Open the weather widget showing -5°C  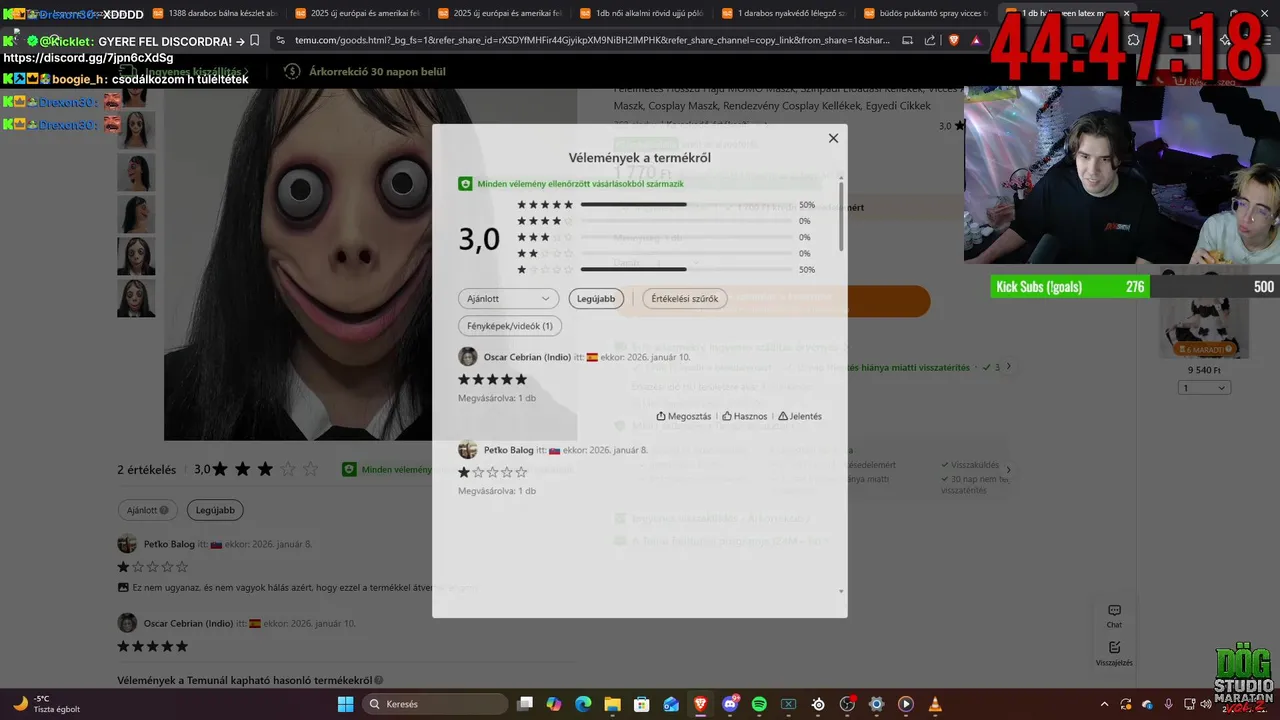(44, 704)
